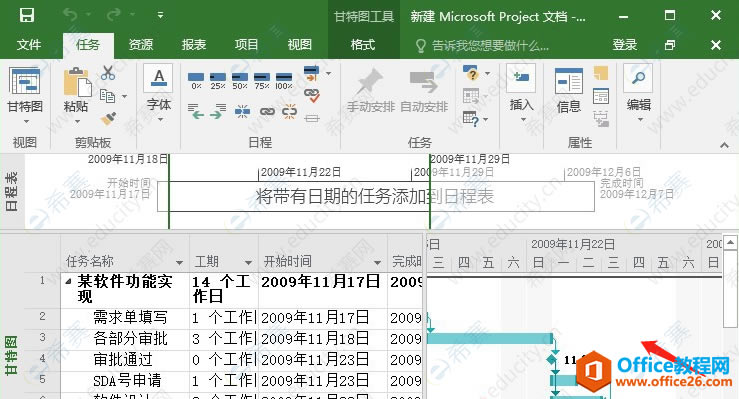739x399 pixels.
Task: Collapse the 某软件功能实现 summary task
Action: pyautogui.click(x=69, y=282)
